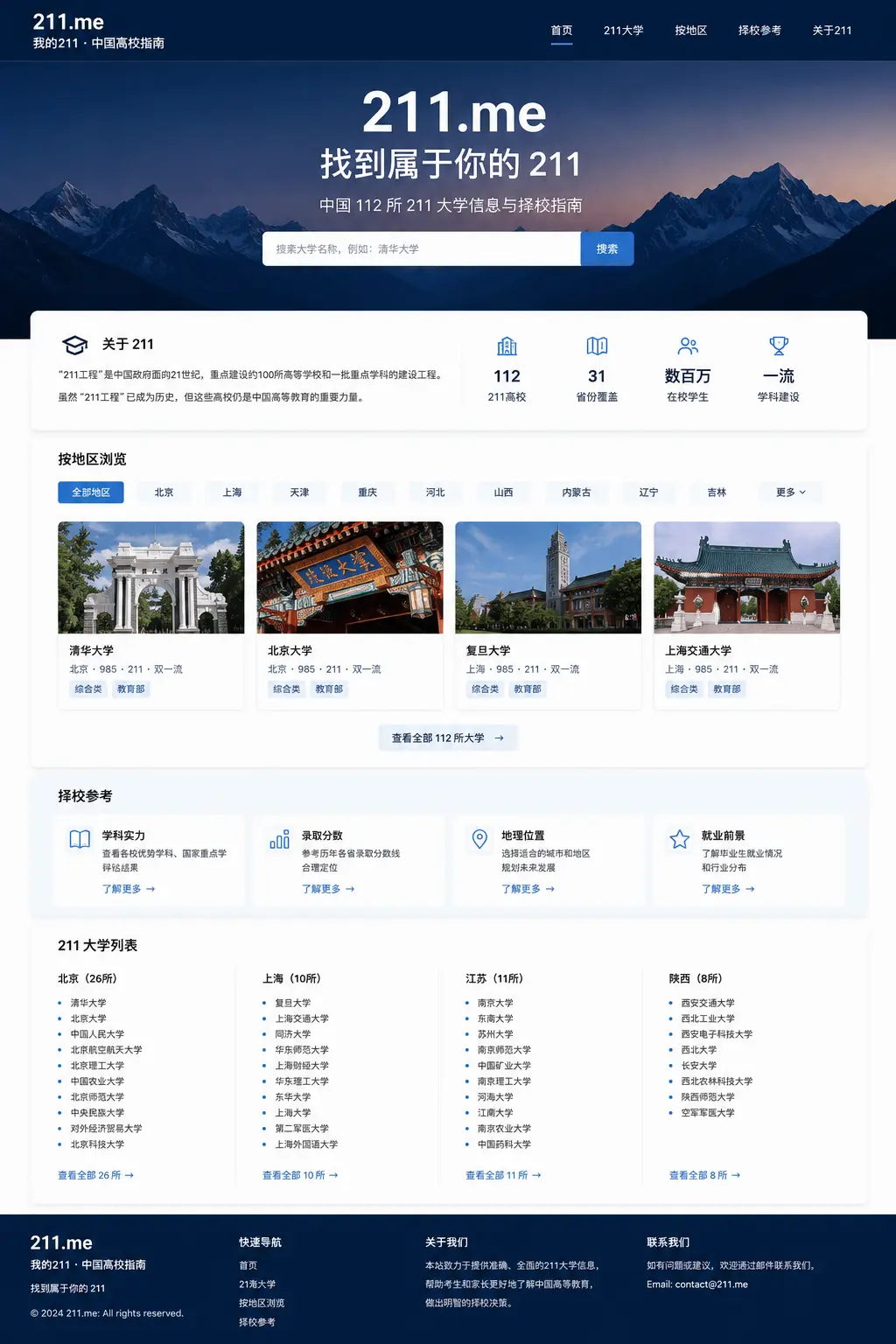Filter universities by 河北
The height and width of the screenshot is (1344, 896).
pos(435,493)
